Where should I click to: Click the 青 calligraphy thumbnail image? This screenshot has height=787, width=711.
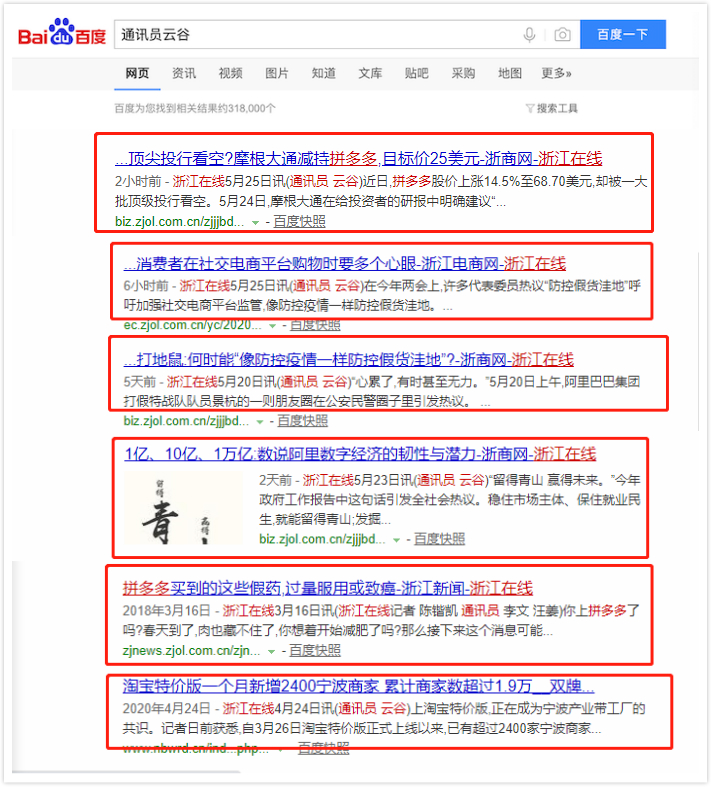(183, 509)
